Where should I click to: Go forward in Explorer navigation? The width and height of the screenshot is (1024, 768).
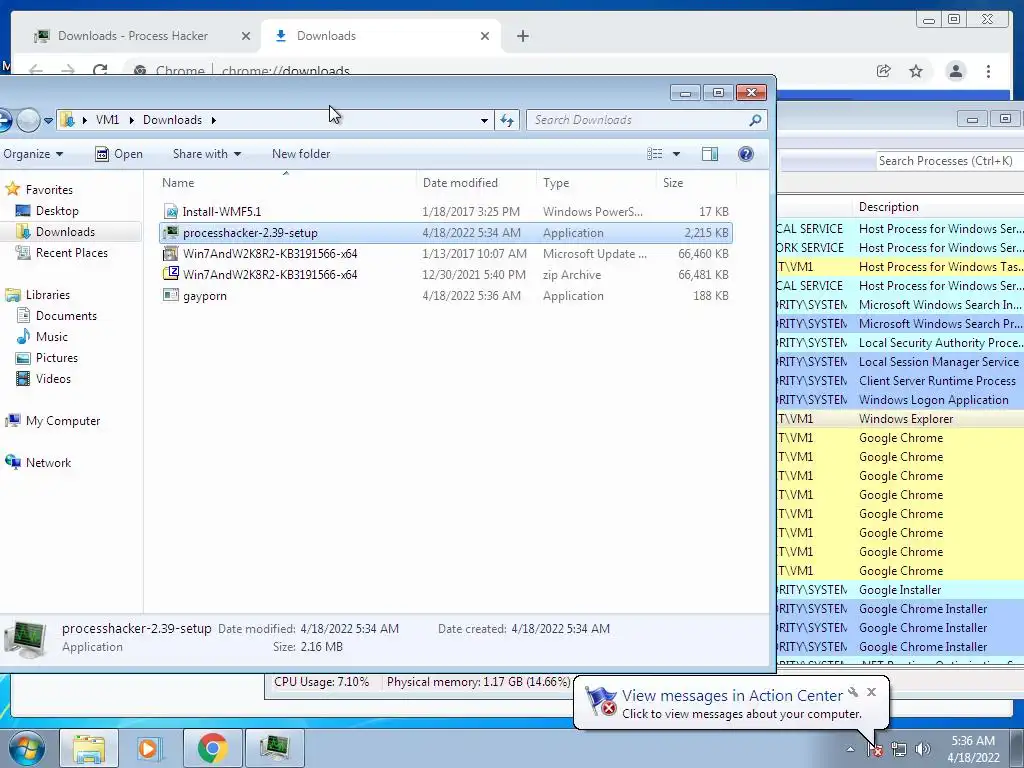point(28,120)
